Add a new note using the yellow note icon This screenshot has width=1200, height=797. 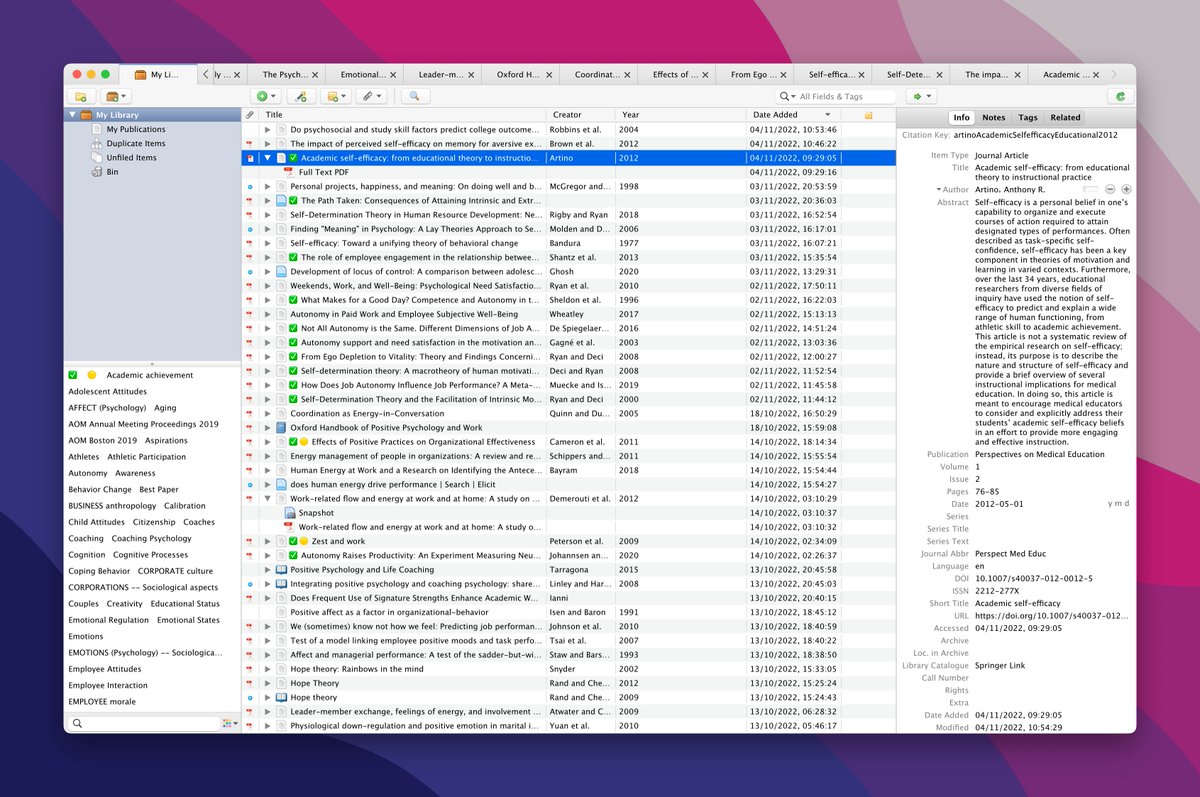click(332, 96)
